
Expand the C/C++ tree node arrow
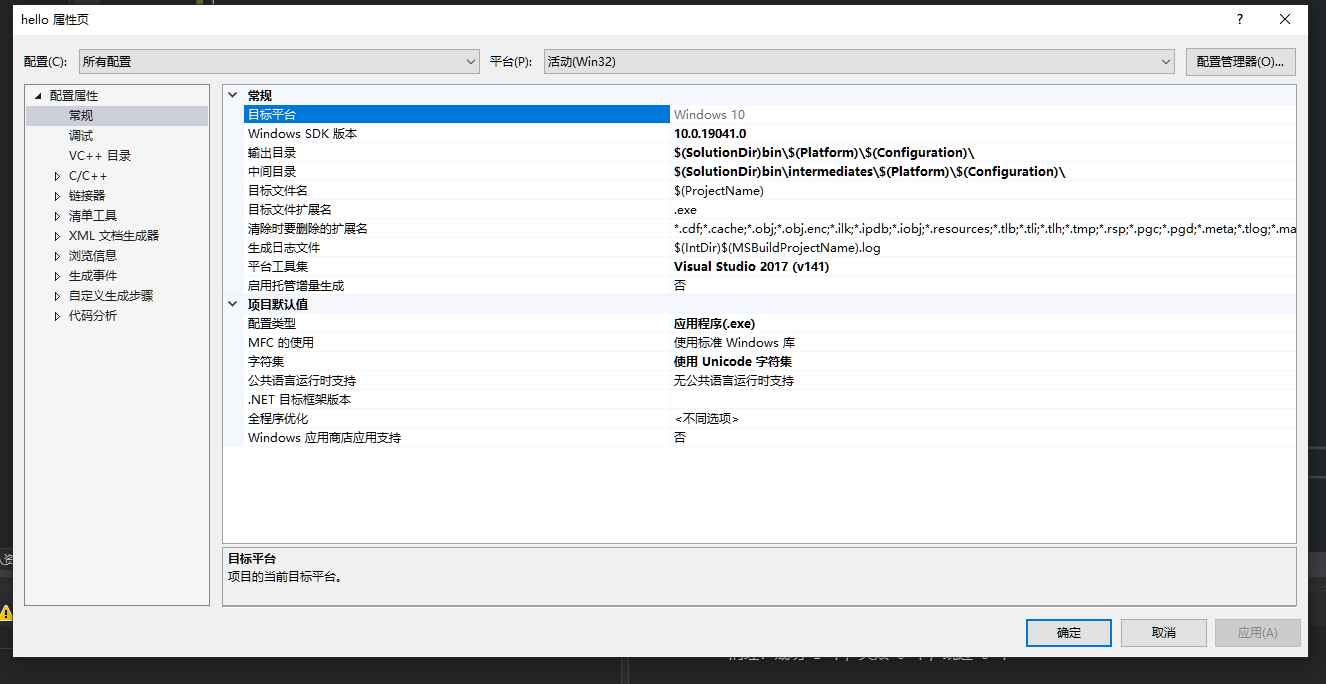click(57, 176)
